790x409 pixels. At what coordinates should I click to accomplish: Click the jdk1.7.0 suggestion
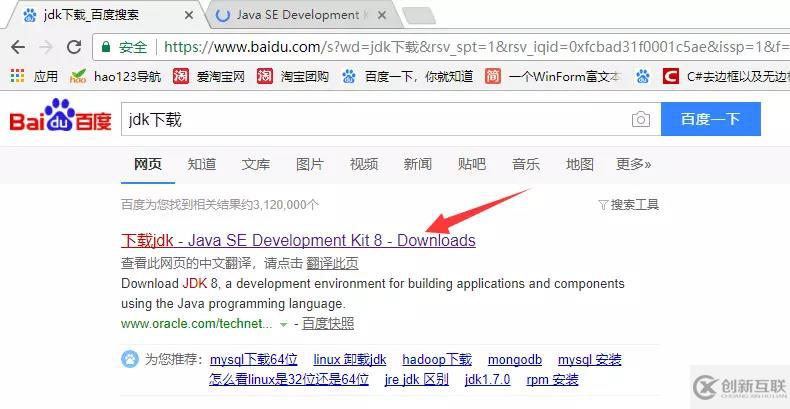[487, 379]
